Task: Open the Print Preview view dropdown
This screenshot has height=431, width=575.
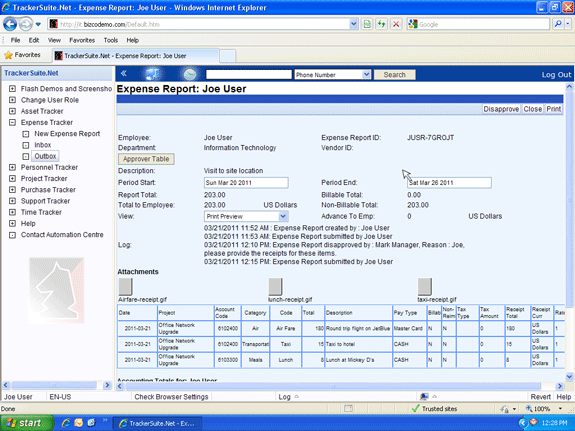Action: click(283, 216)
